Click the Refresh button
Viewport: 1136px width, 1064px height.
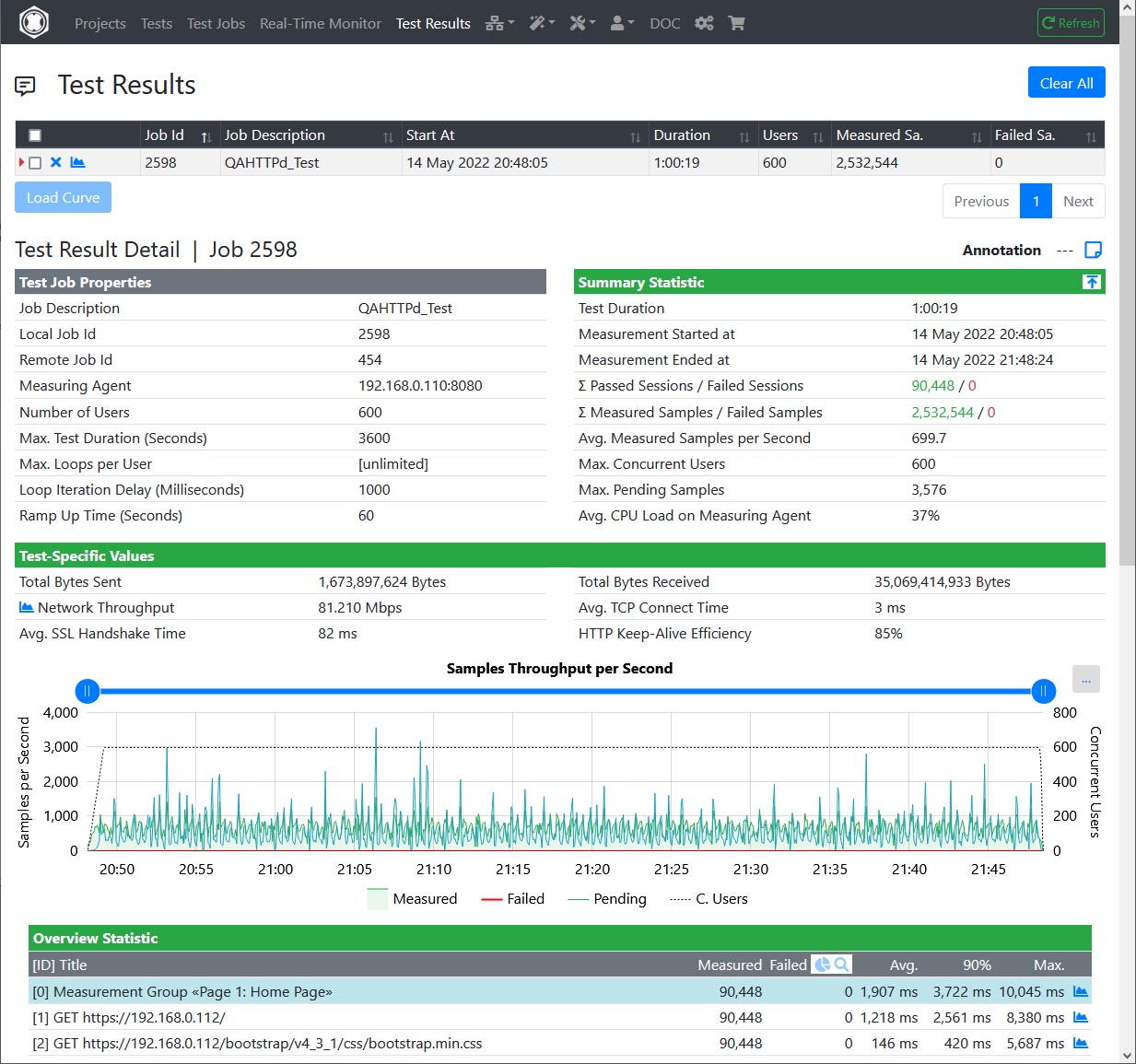[1071, 23]
